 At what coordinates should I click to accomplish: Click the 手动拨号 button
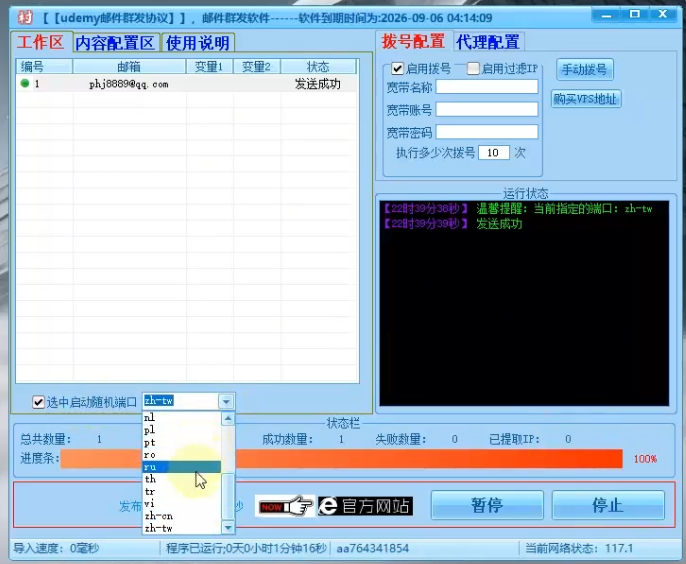[584, 70]
